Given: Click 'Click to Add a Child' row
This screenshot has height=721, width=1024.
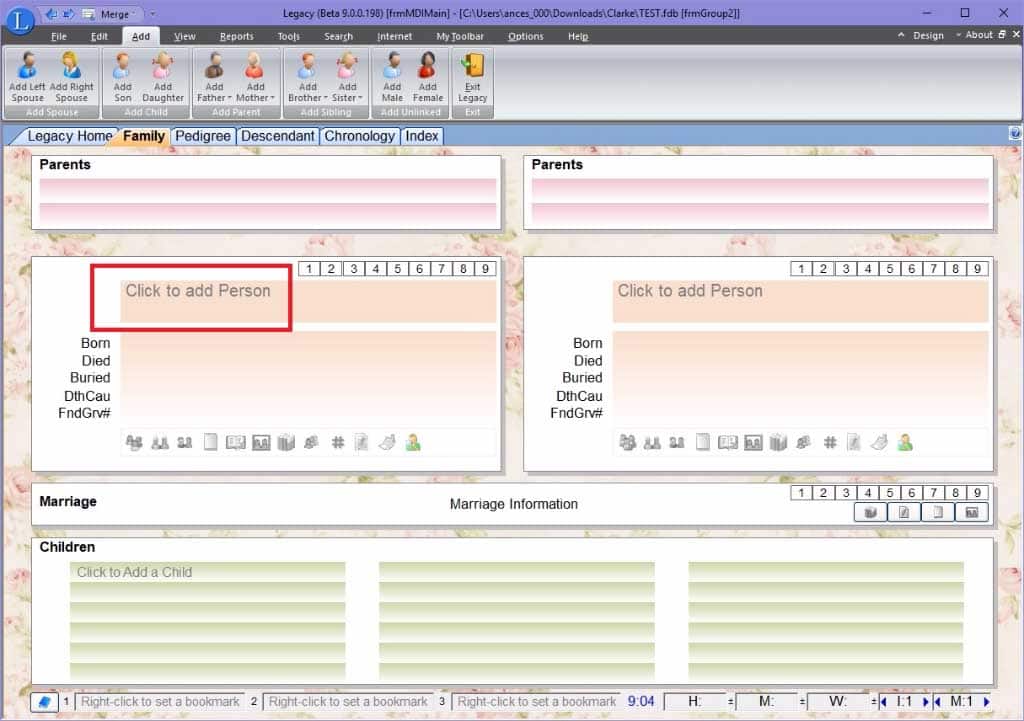Looking at the screenshot, I should (208, 572).
